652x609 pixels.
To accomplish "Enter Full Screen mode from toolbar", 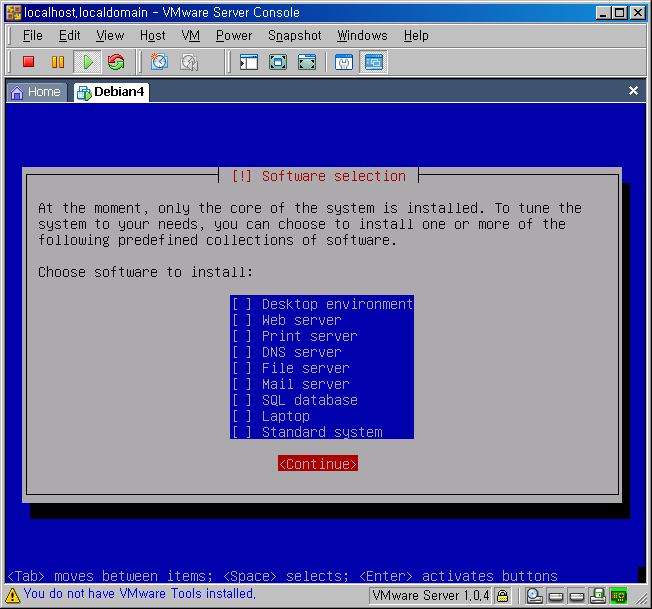I will [278, 62].
